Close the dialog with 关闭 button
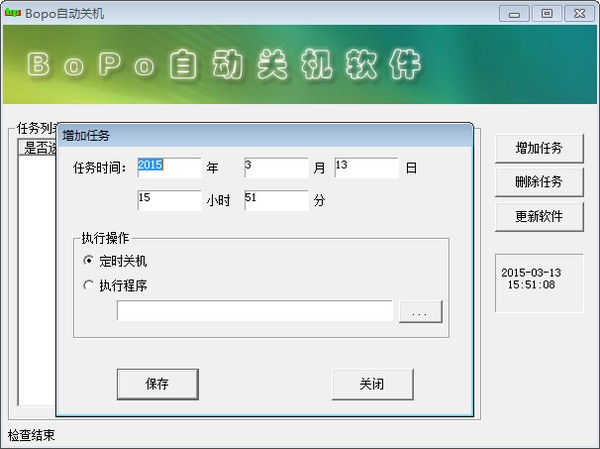The width and height of the screenshot is (600, 449). 373,384
